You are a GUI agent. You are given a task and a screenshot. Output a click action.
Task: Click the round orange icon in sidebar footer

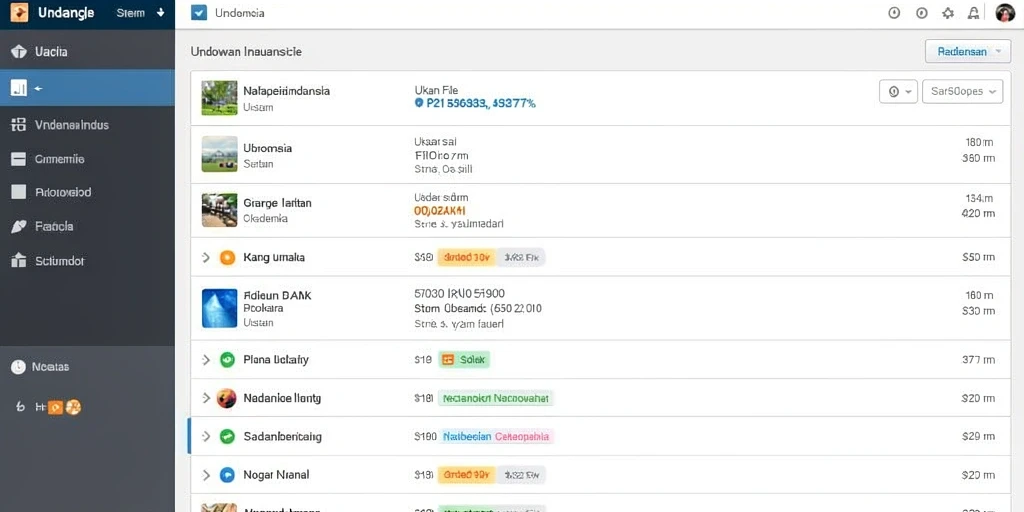tap(73, 408)
